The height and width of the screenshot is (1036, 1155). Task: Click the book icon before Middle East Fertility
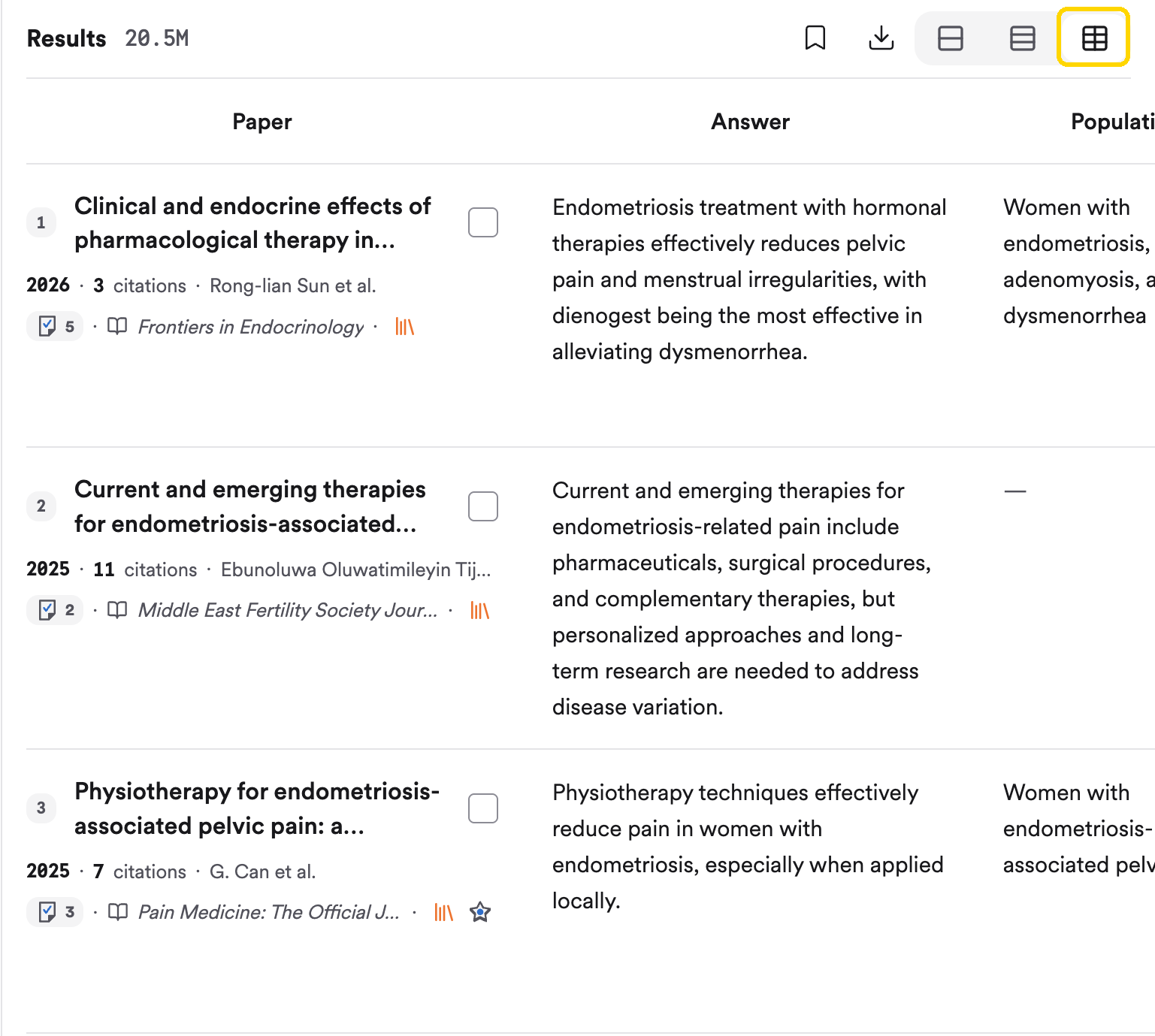(117, 610)
